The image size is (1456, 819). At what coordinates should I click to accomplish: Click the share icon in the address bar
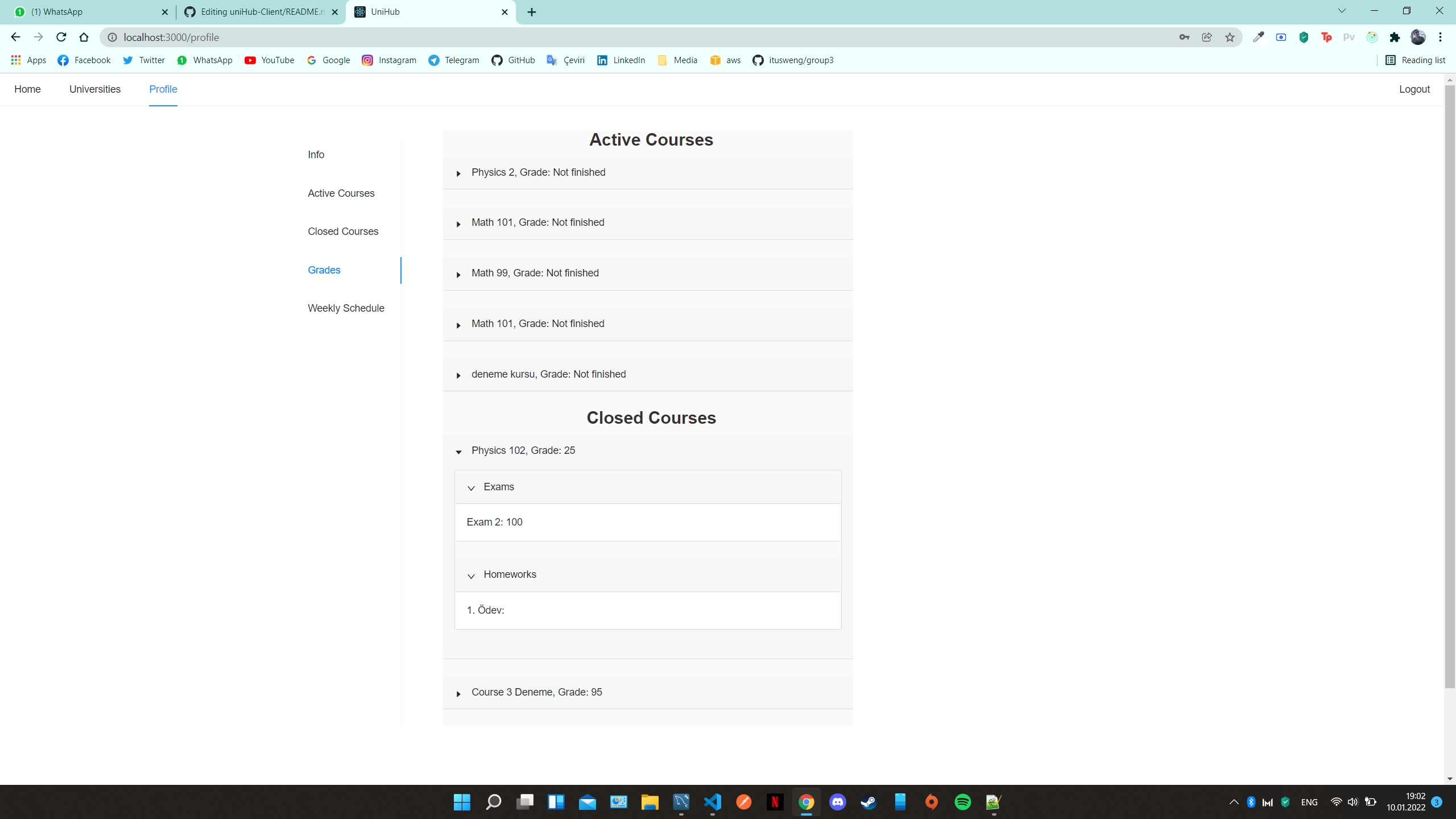tap(1206, 37)
